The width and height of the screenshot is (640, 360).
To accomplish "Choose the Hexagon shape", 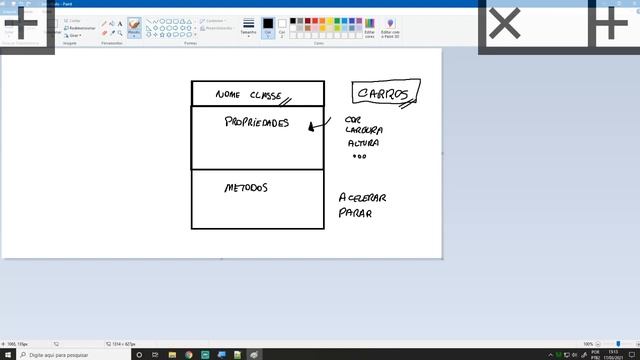I will 169,28.
